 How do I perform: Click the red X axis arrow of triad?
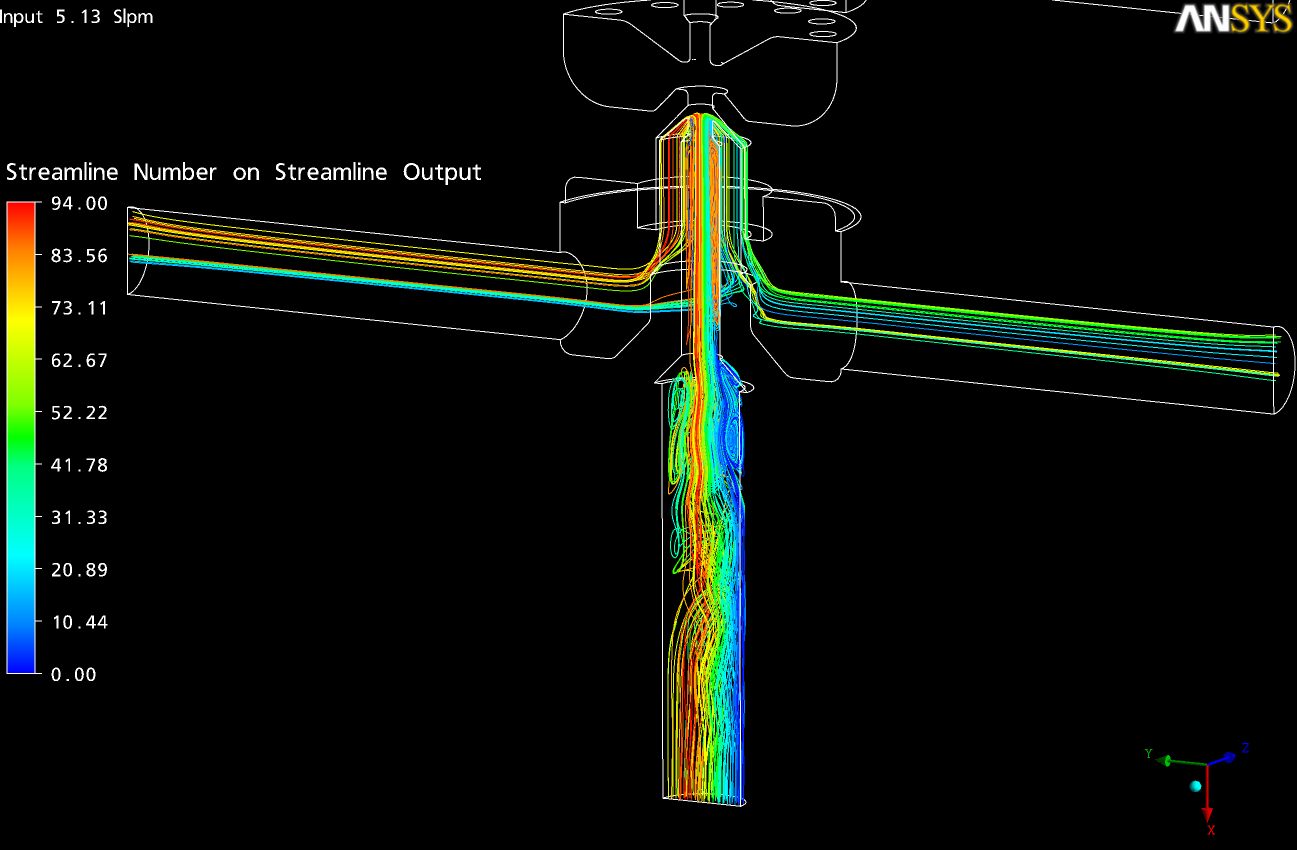tap(1208, 792)
